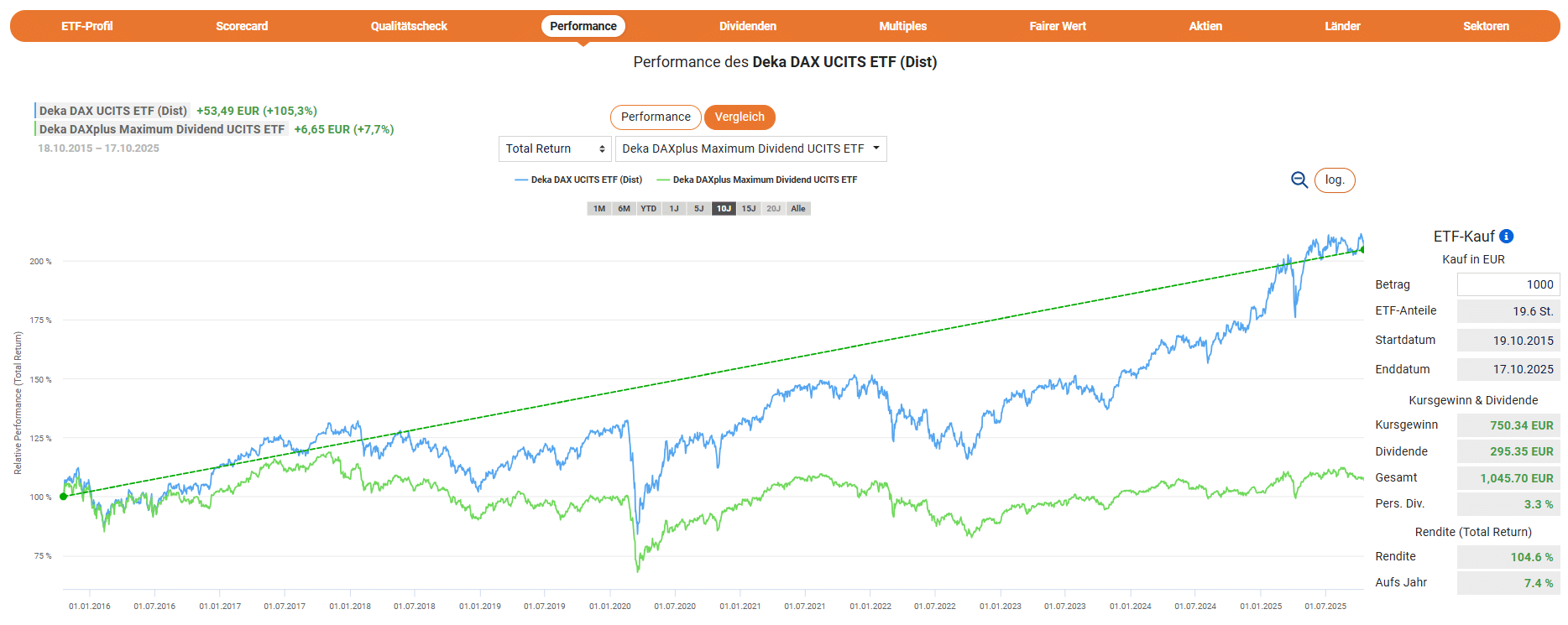Open the Sektoren tab

point(1485,26)
